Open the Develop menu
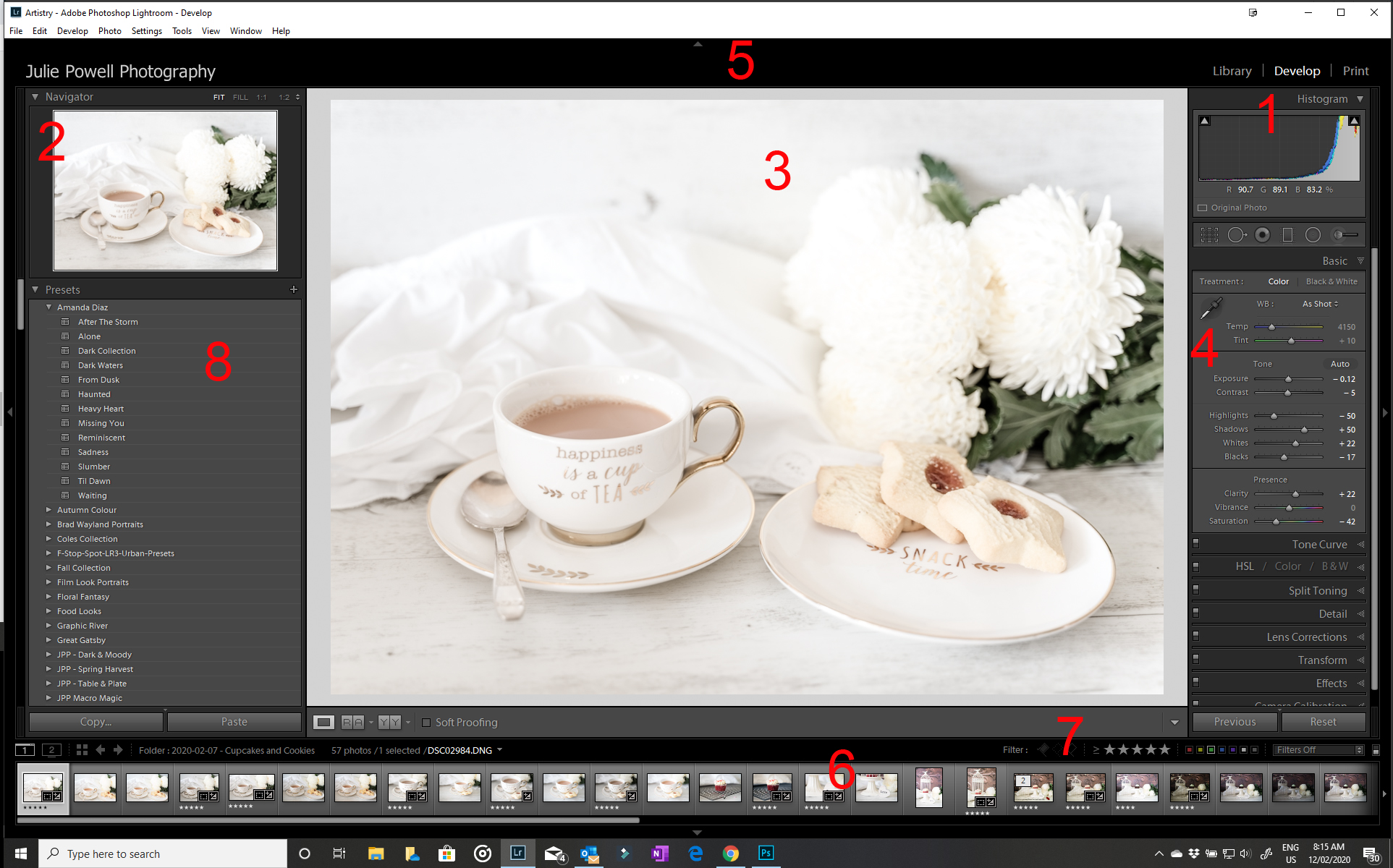This screenshot has width=1393, height=868. coord(72,31)
